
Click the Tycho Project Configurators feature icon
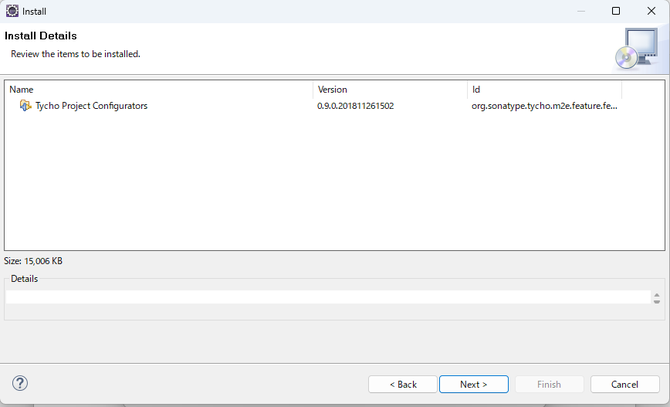25,105
